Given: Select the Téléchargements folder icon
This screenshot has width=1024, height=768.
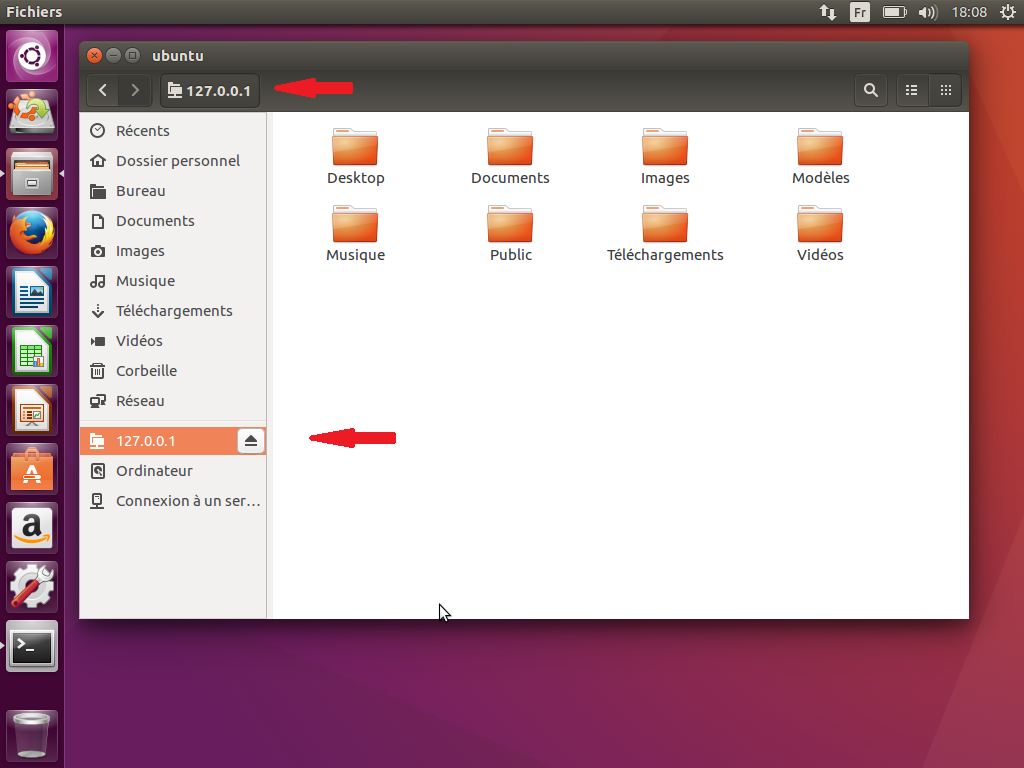Looking at the screenshot, I should (665, 224).
